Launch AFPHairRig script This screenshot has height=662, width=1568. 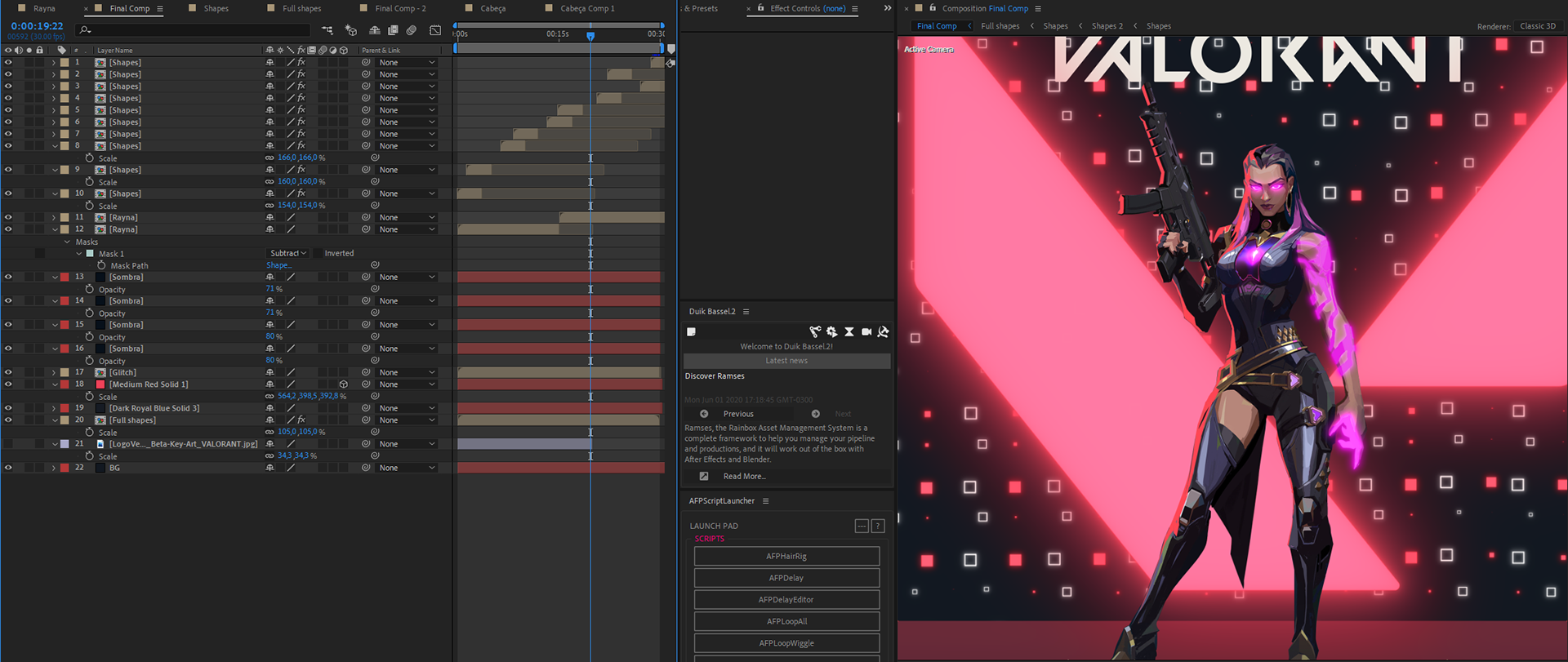click(x=786, y=556)
